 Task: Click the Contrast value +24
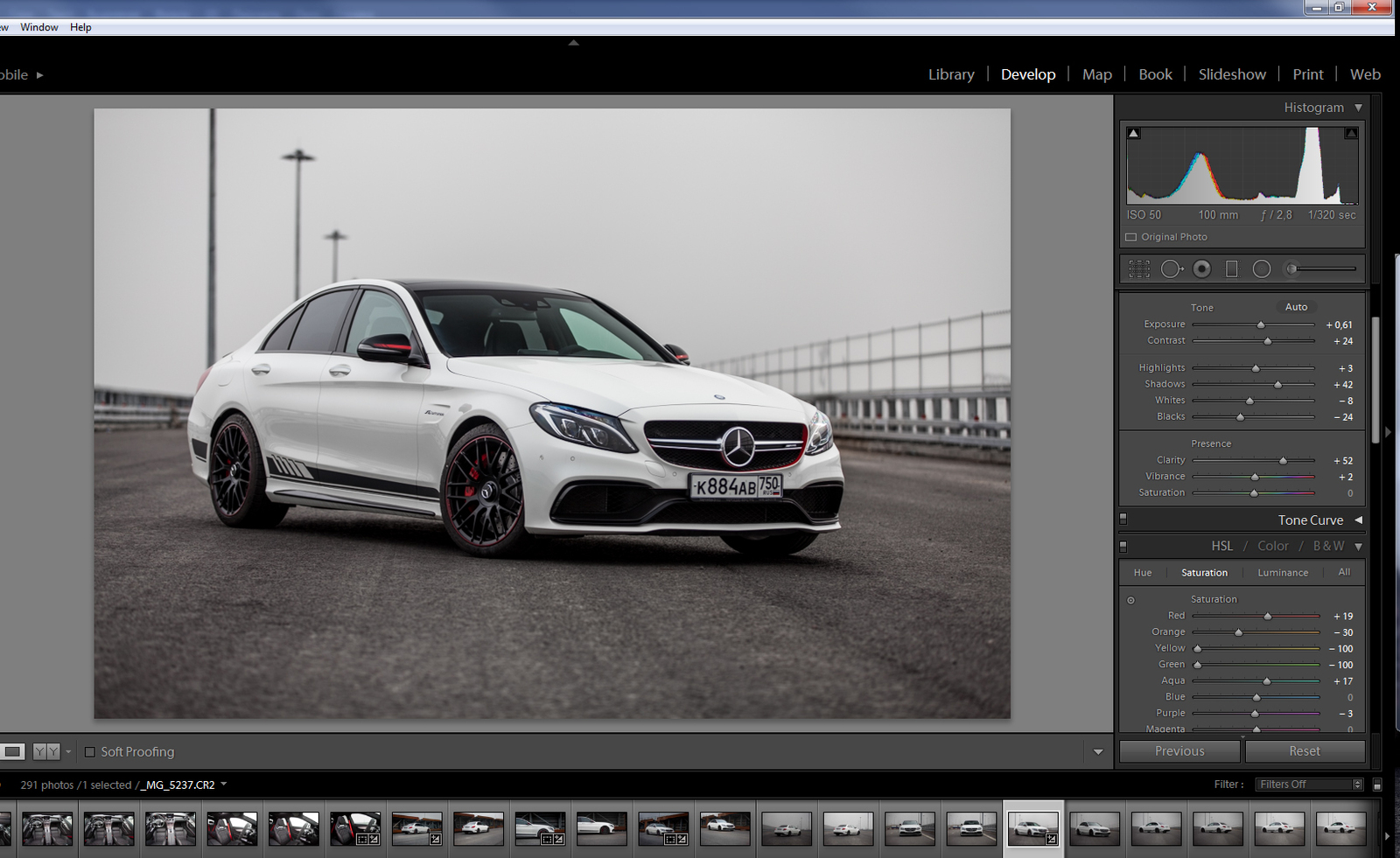pyautogui.click(x=1342, y=341)
